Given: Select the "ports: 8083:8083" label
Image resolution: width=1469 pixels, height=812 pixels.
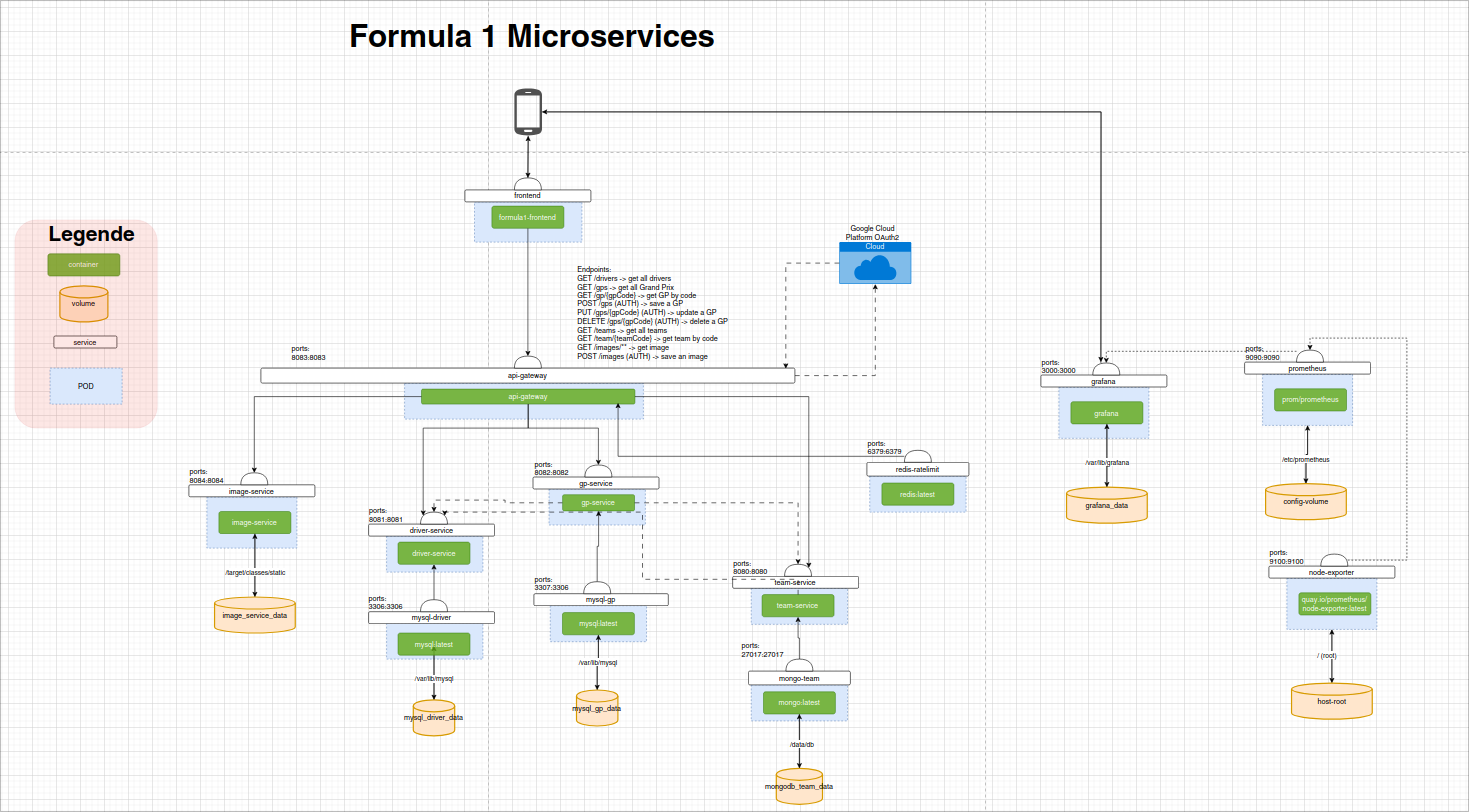Looking at the screenshot, I should 309,353.
